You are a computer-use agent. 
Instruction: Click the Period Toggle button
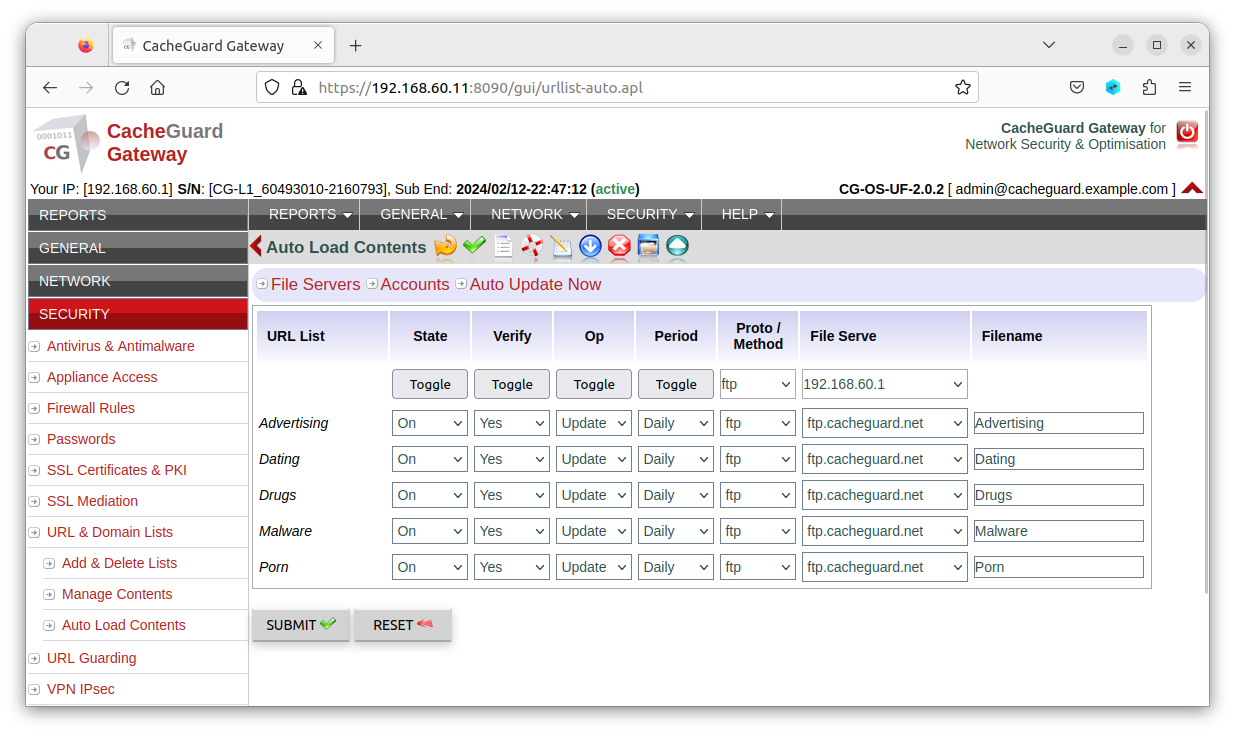pos(676,384)
